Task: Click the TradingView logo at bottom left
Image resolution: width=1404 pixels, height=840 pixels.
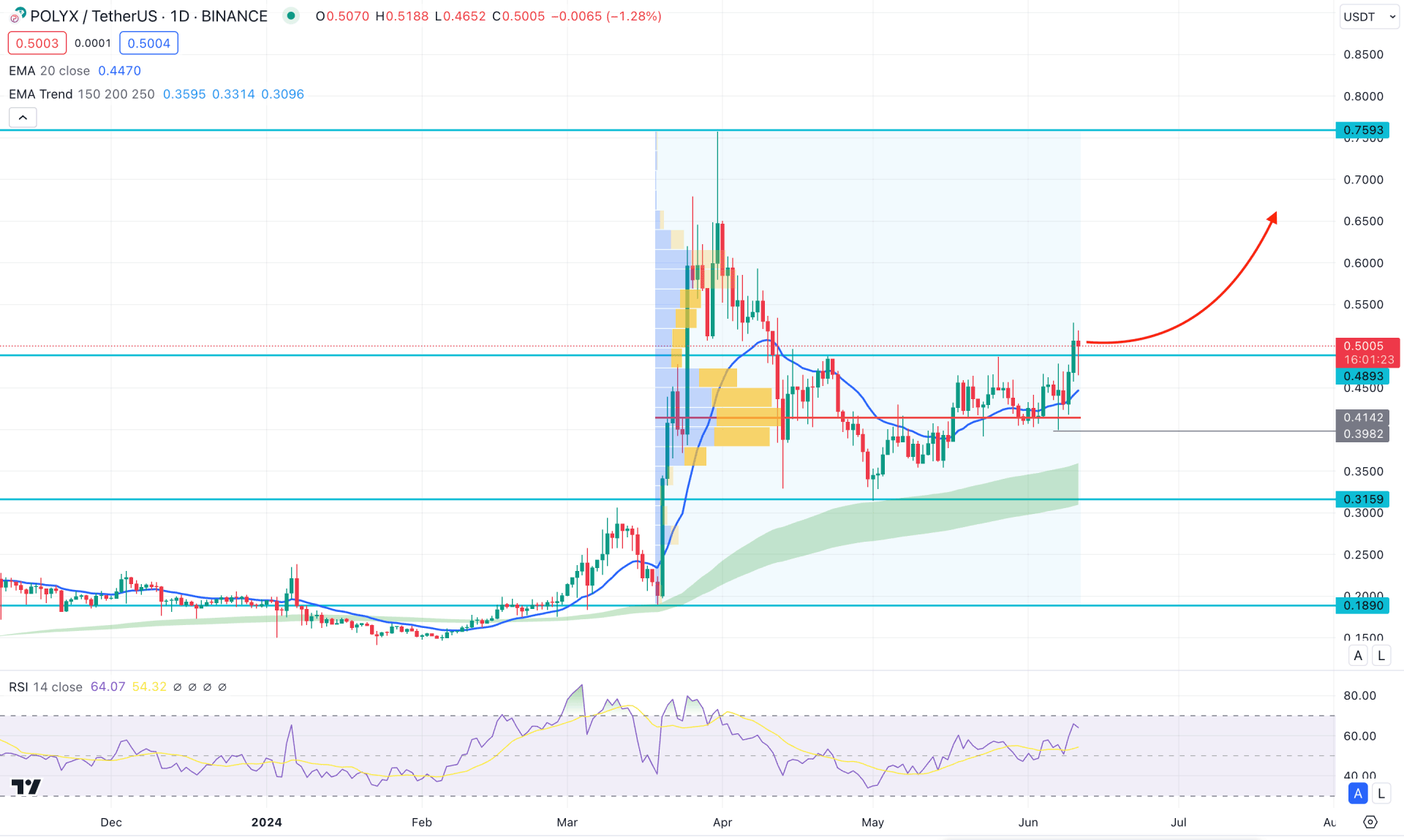Action: point(26,787)
